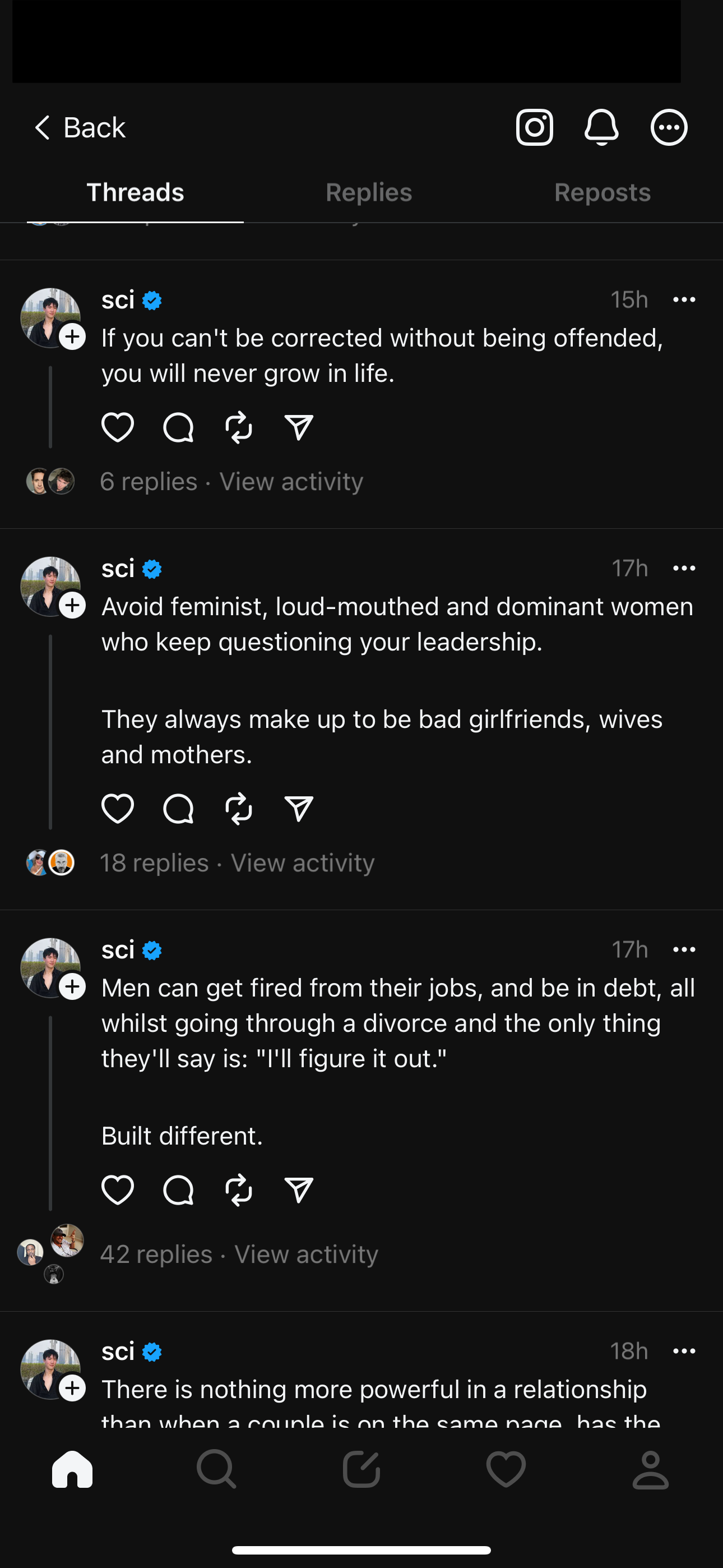Image resolution: width=723 pixels, height=1568 pixels.
Task: Open the 42 replies on the post
Action: pyautogui.click(x=156, y=1254)
